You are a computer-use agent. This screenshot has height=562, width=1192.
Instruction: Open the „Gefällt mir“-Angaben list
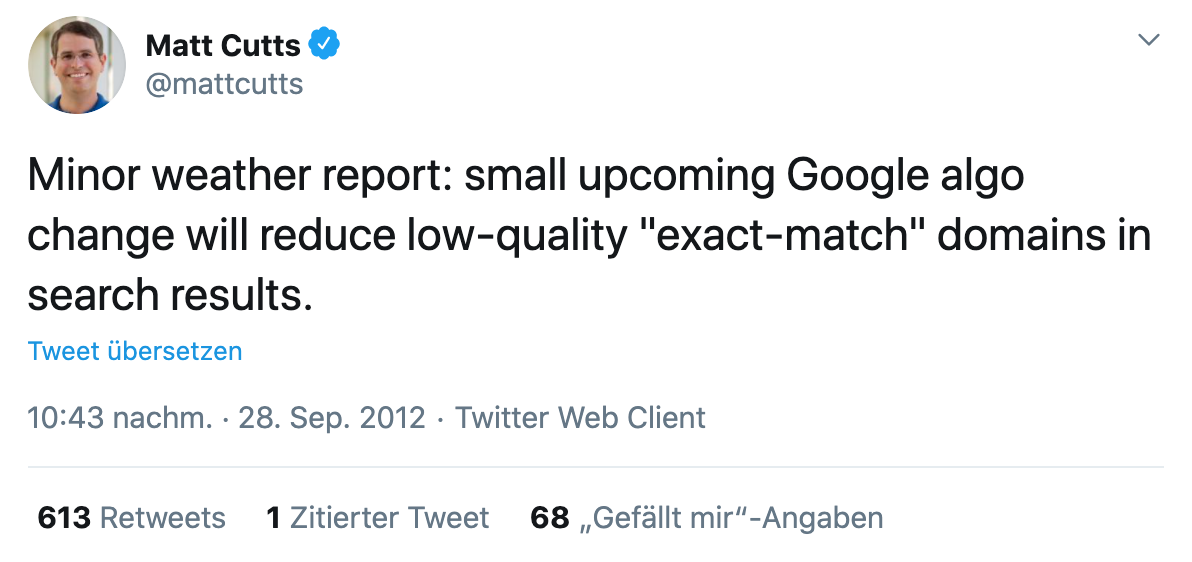731,517
